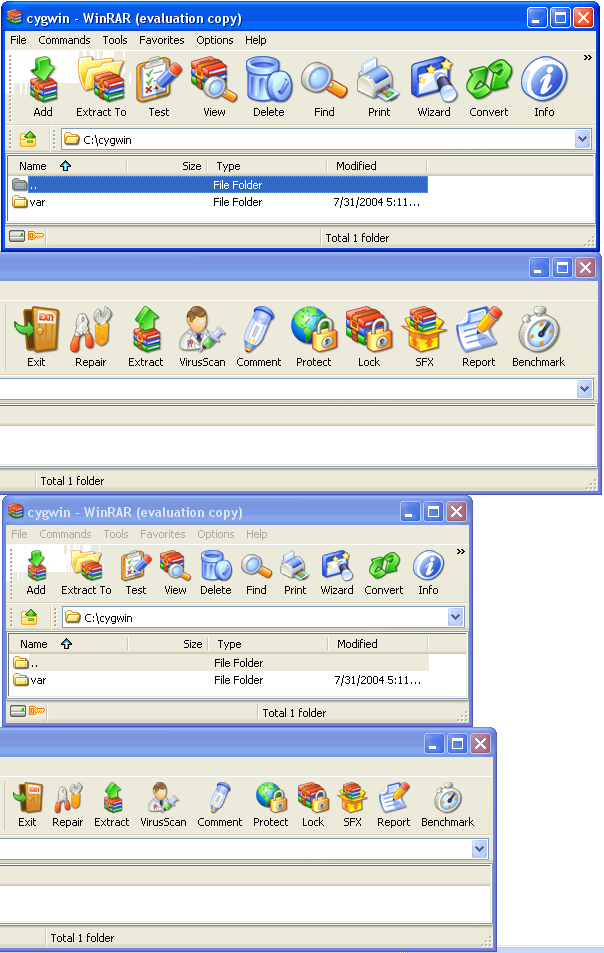Image resolution: width=604 pixels, height=953 pixels.
Task: Select the var folder row in active window
Action: pyautogui.click(x=219, y=202)
